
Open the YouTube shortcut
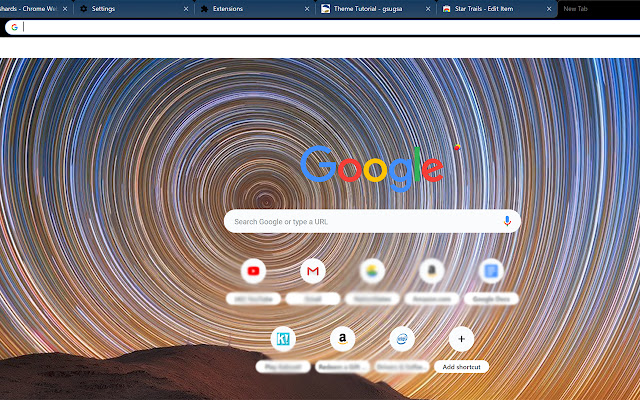(x=253, y=271)
